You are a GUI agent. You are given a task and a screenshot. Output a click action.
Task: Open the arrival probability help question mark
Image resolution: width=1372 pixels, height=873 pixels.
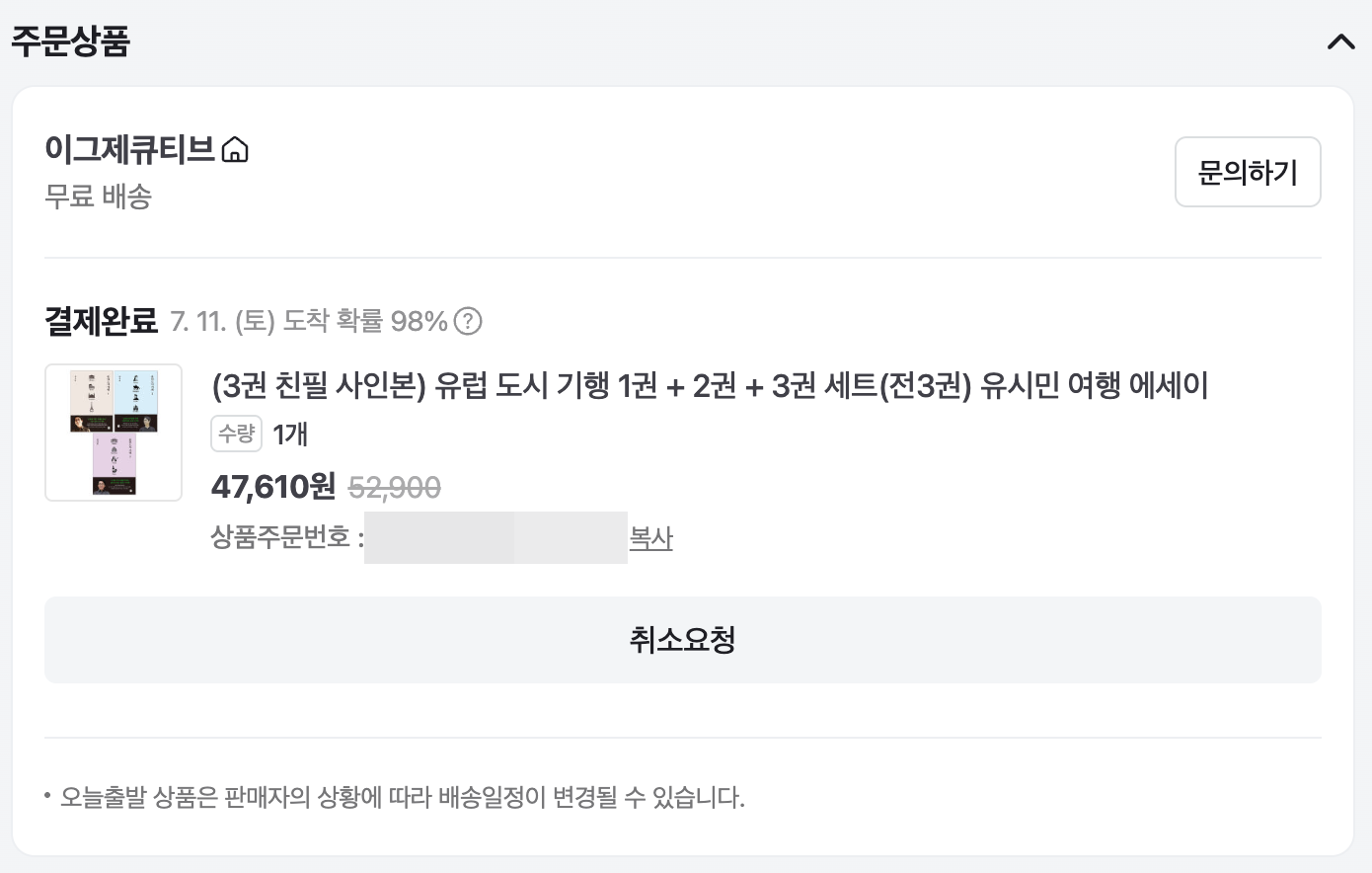468,321
